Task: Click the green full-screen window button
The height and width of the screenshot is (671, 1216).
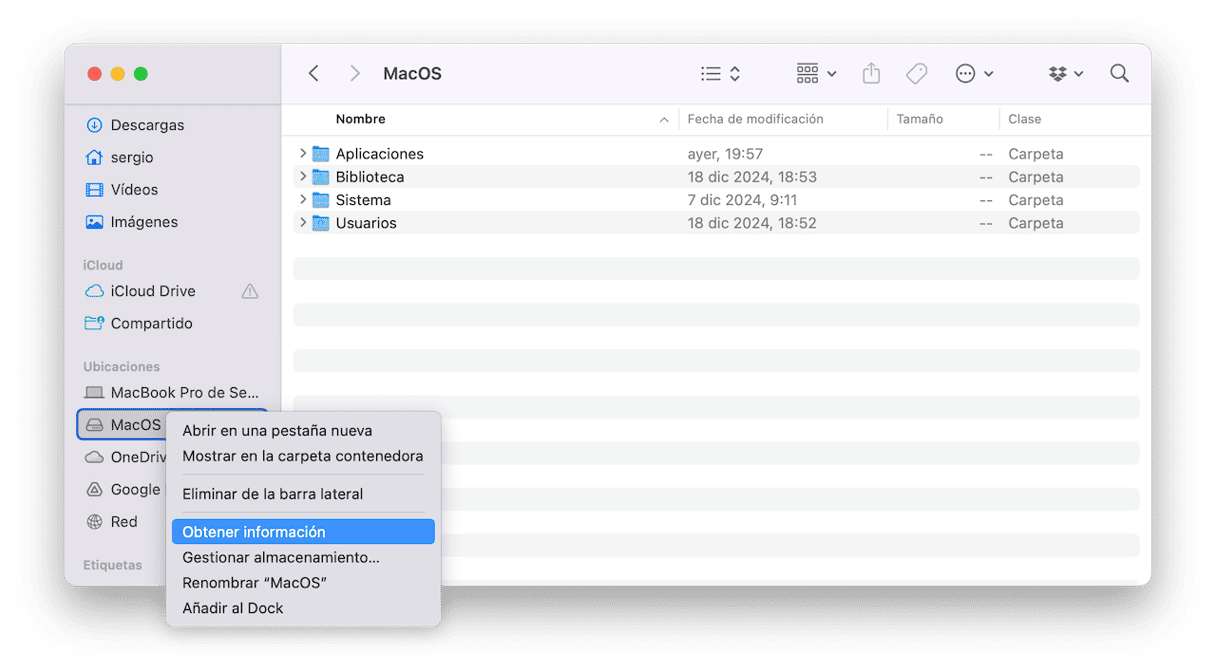Action: tap(141, 74)
